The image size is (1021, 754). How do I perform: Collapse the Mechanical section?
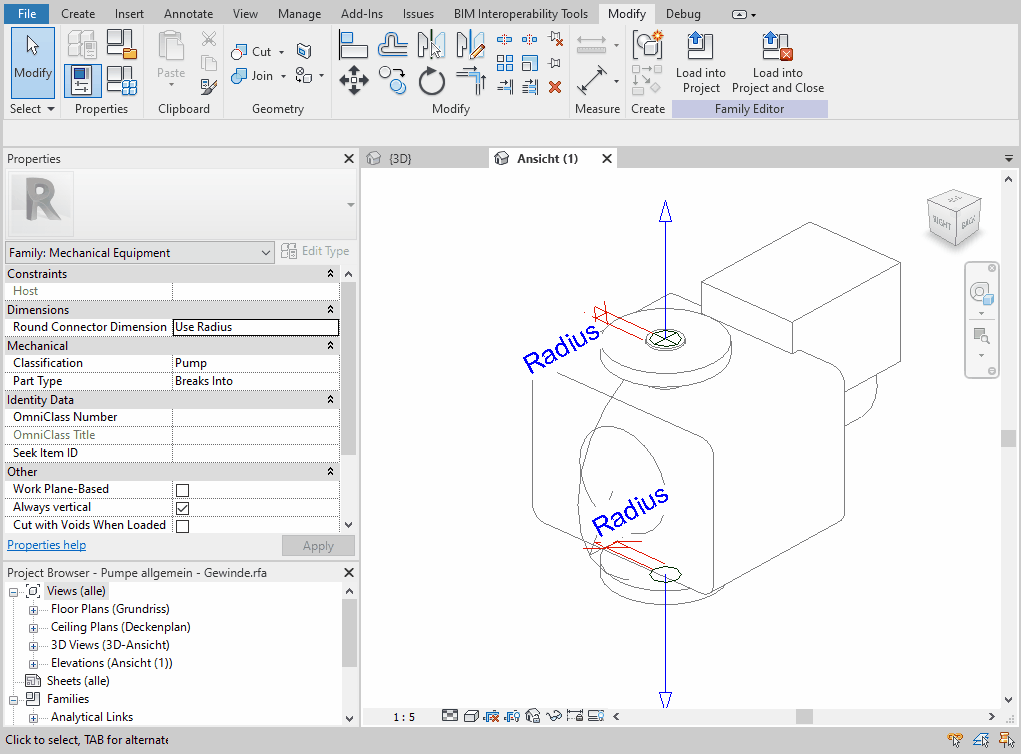[330, 345]
